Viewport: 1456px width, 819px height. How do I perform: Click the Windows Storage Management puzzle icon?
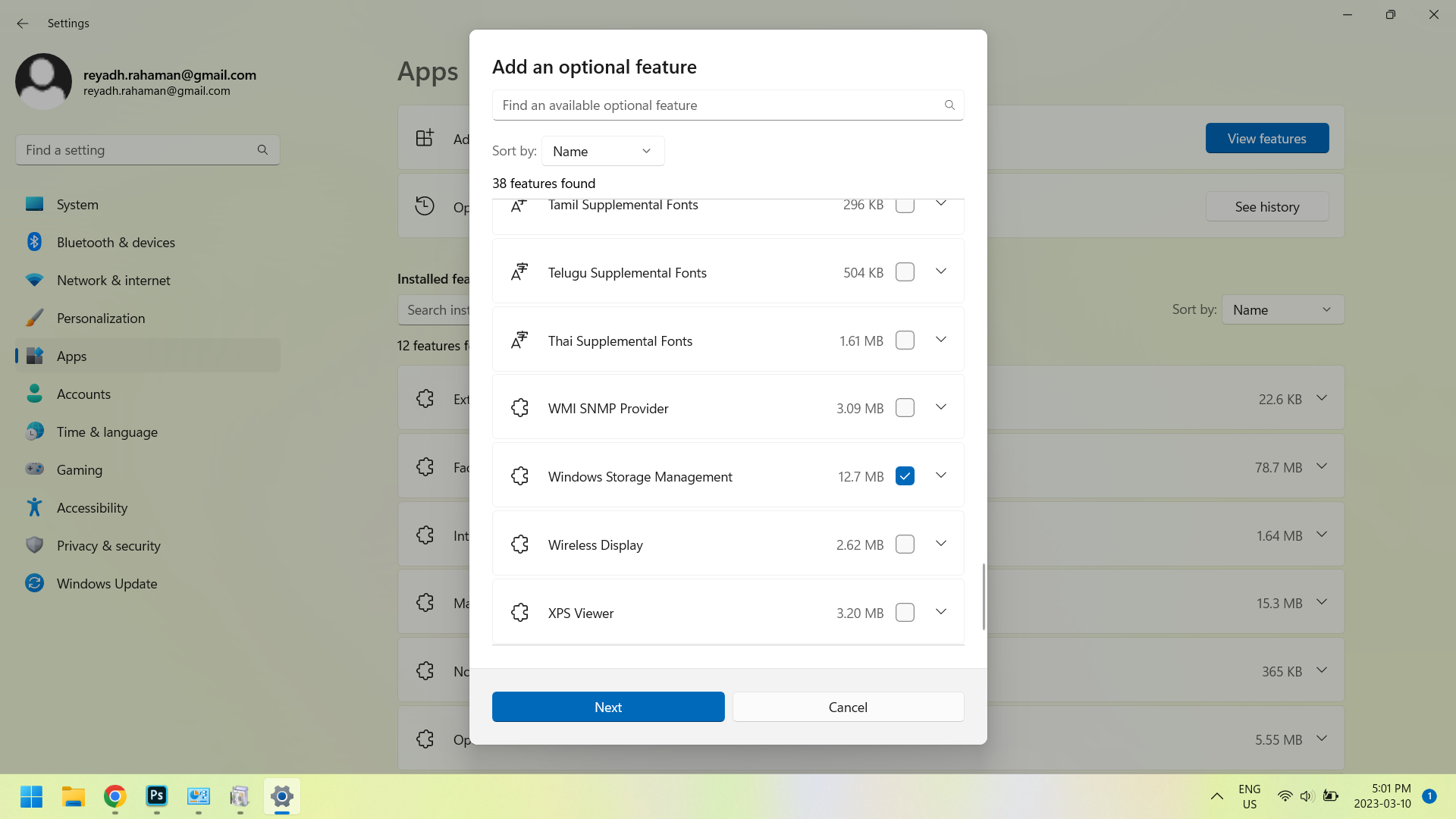pyautogui.click(x=519, y=476)
